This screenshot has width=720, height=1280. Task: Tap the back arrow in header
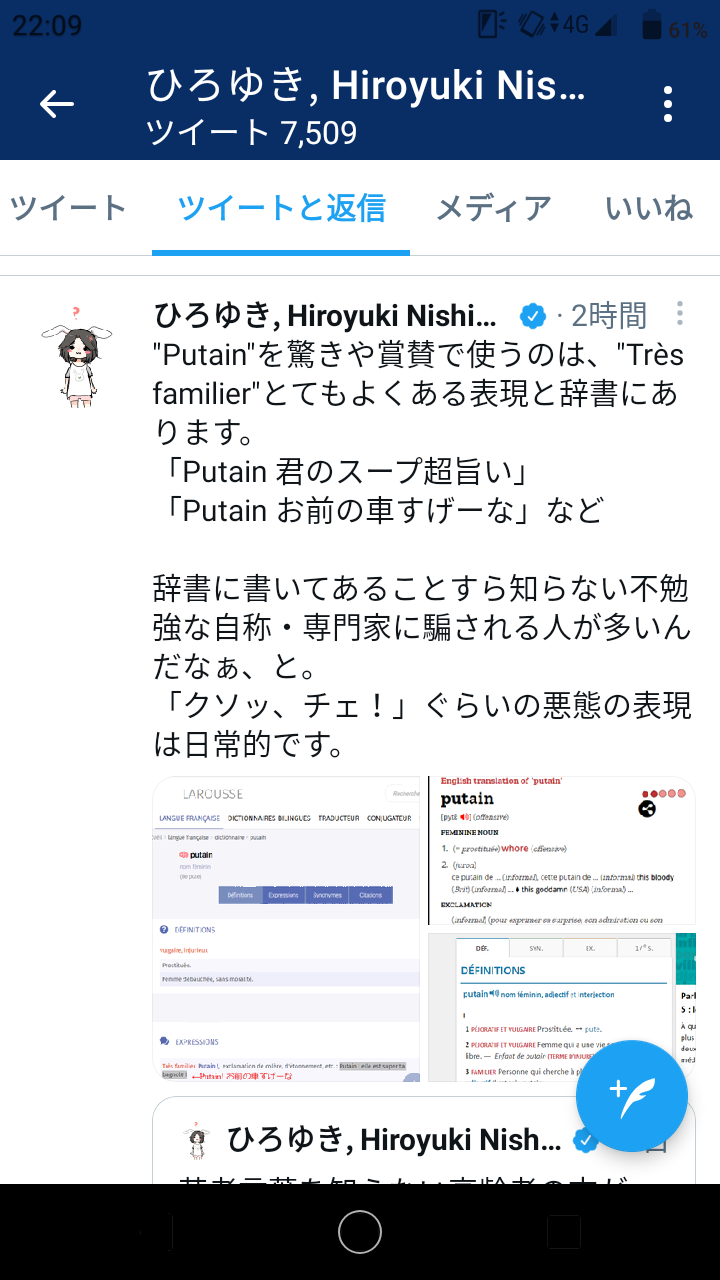click(x=57, y=104)
